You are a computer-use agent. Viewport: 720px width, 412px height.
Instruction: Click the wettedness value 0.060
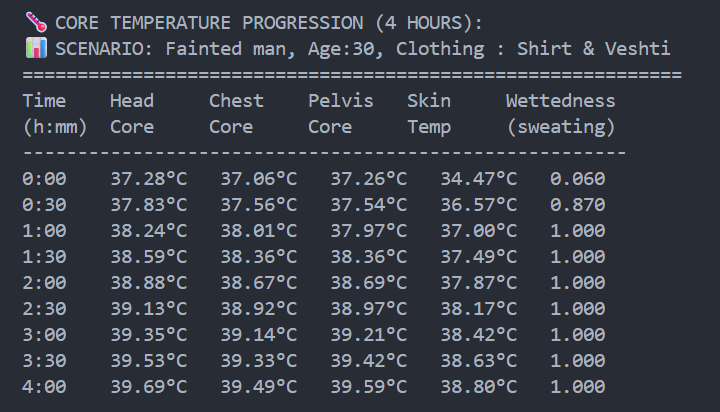click(x=577, y=179)
